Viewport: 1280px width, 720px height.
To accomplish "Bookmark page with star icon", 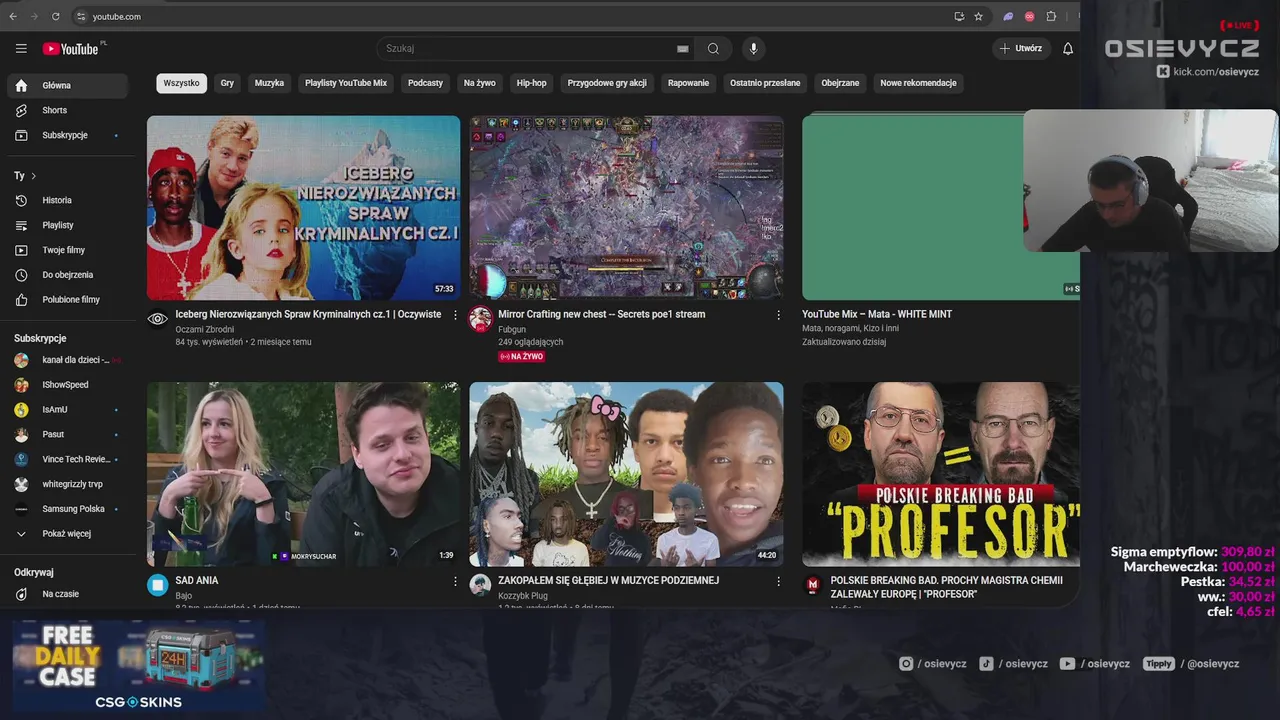I will coord(979,16).
